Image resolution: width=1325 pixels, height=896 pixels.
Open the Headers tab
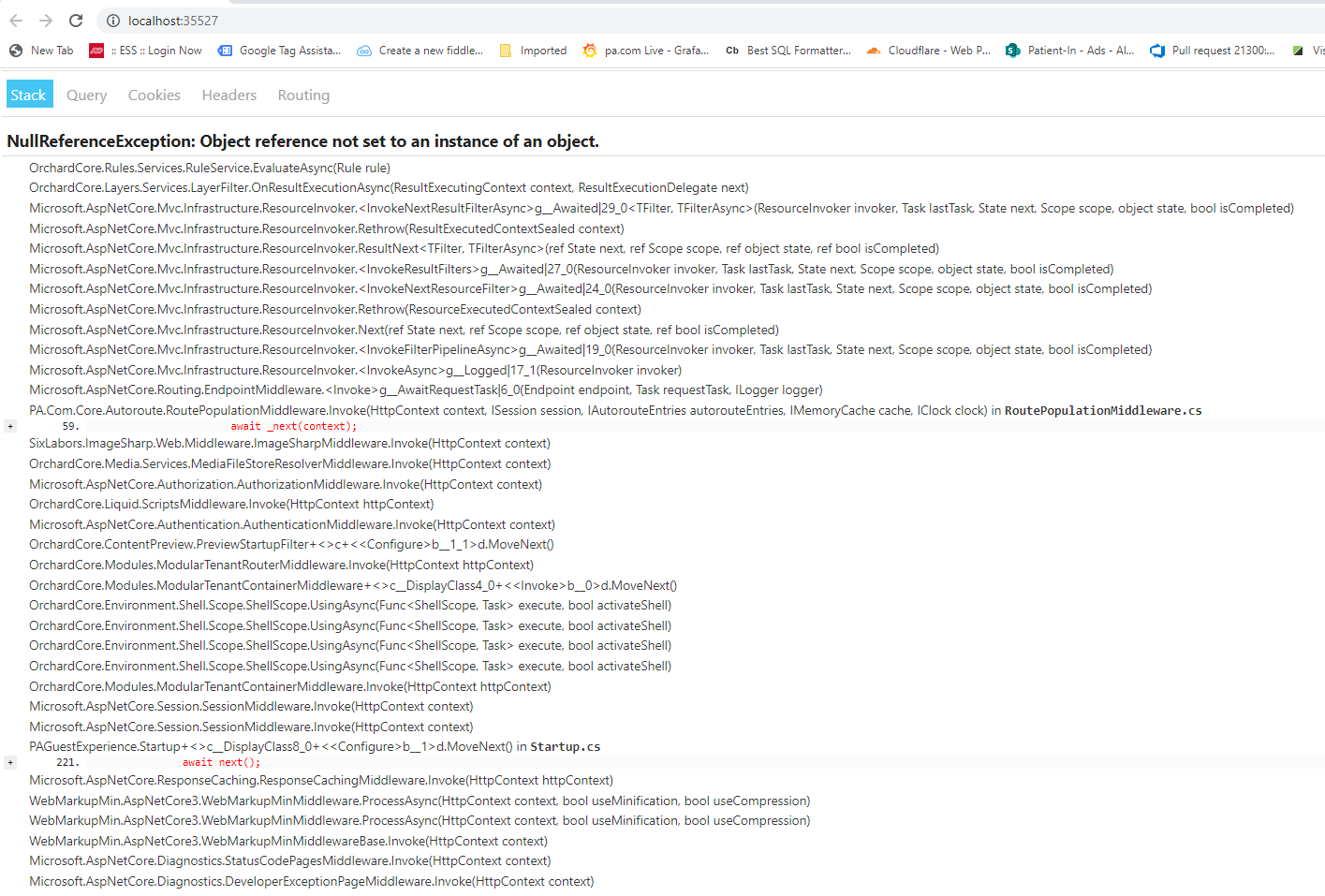pos(228,95)
